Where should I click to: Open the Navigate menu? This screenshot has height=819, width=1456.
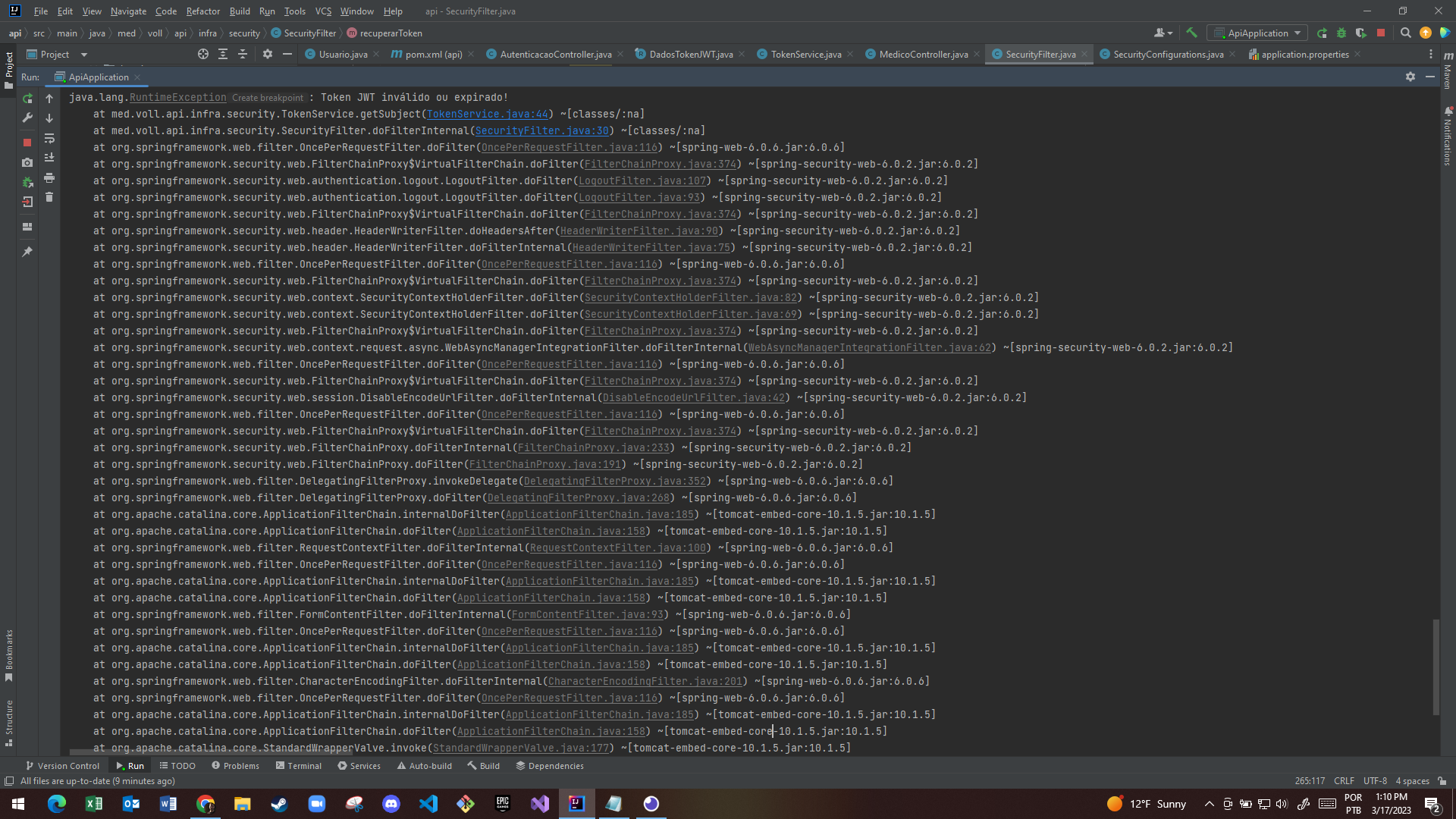[x=128, y=11]
